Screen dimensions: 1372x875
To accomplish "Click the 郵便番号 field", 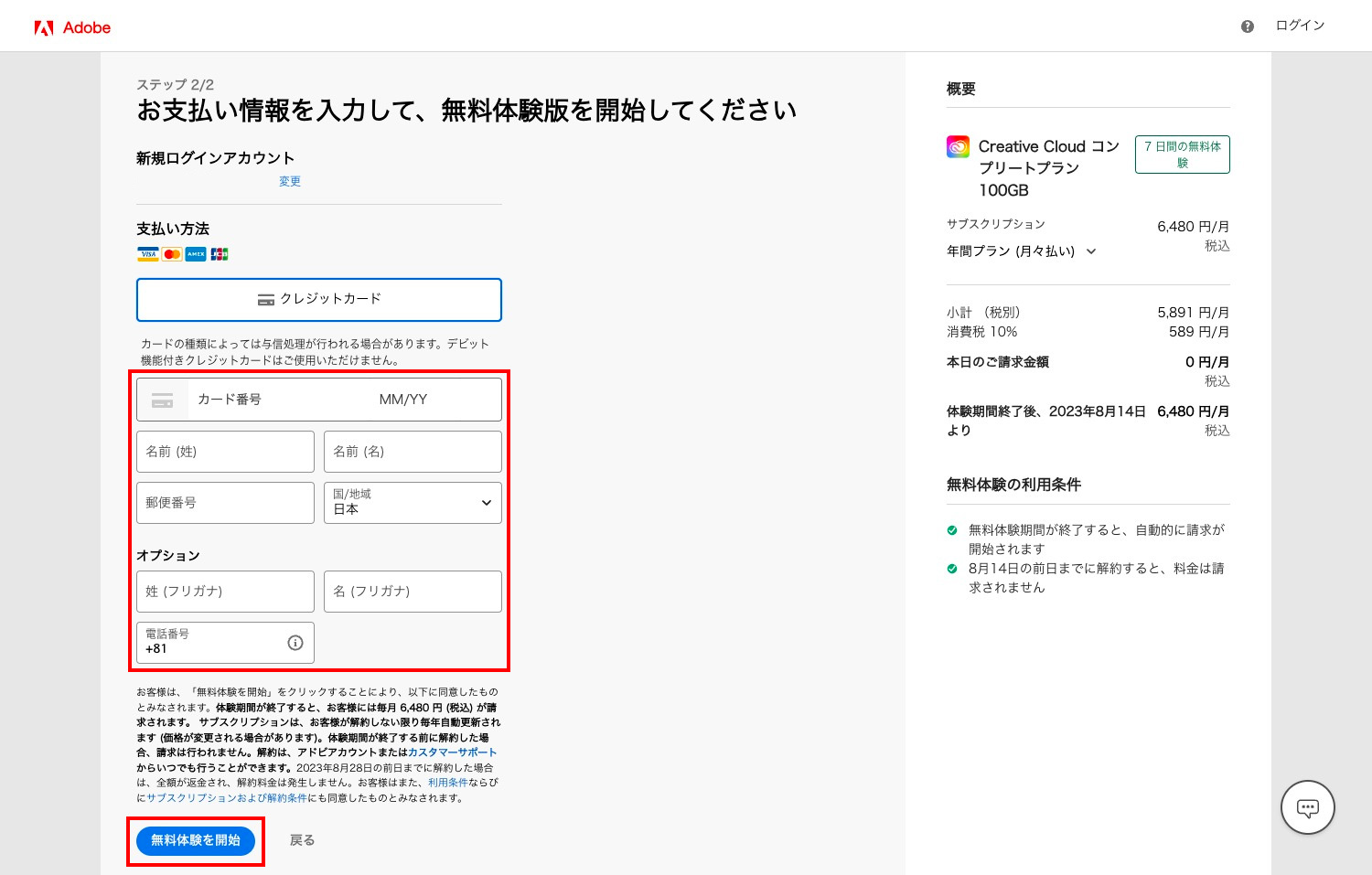I will tap(225, 503).
